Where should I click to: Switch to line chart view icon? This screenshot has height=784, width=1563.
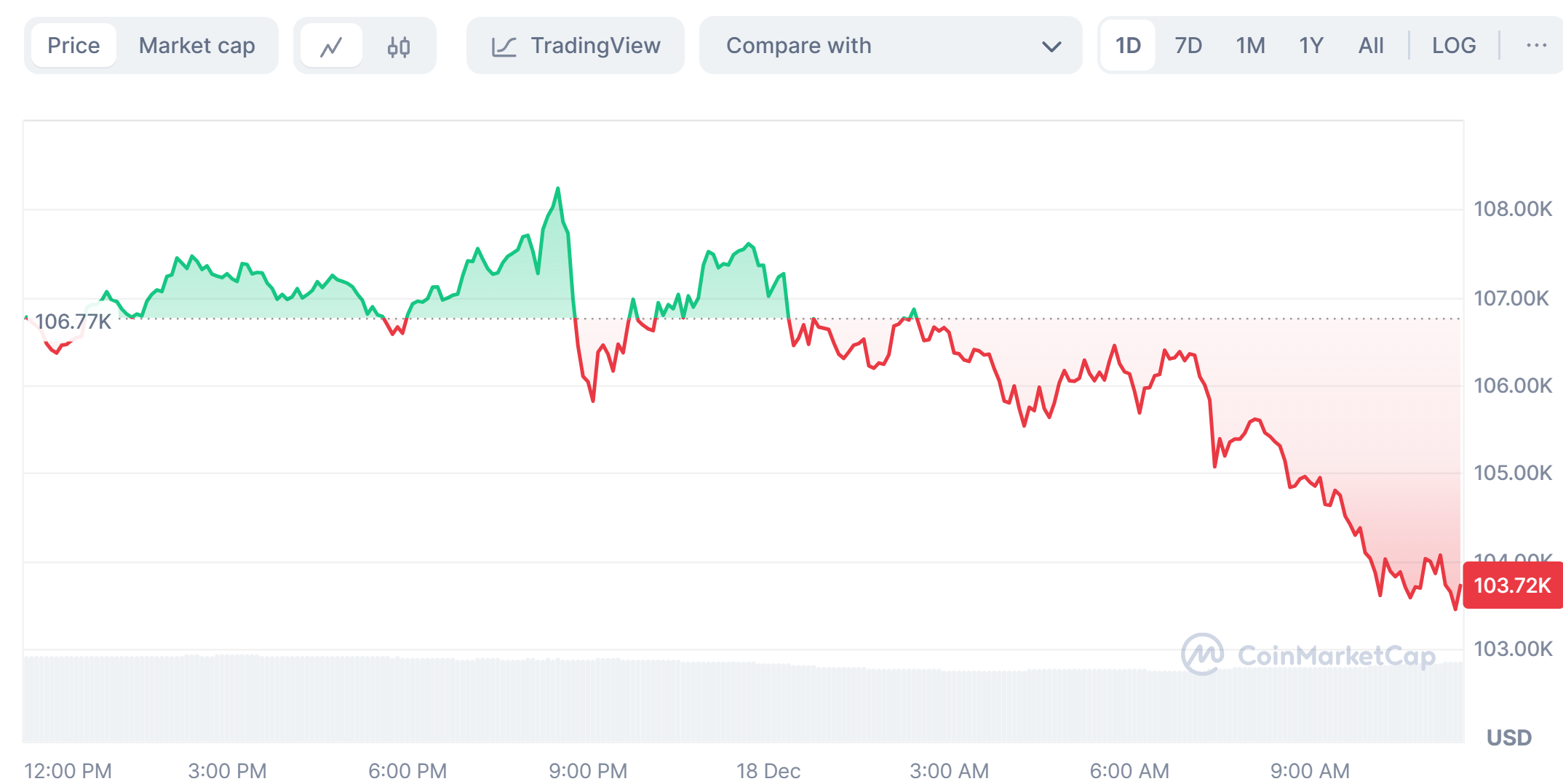332,47
